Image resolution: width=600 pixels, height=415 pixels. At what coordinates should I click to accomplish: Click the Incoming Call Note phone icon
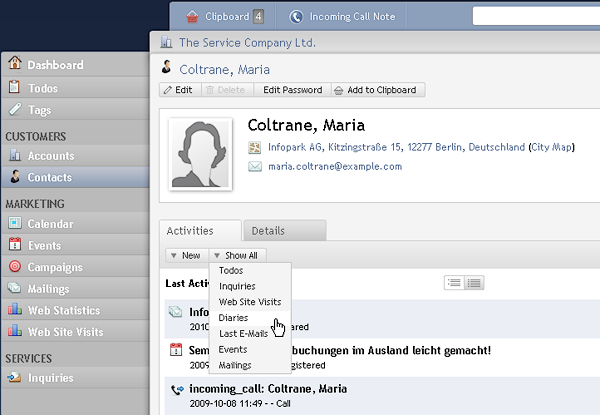tap(296, 16)
